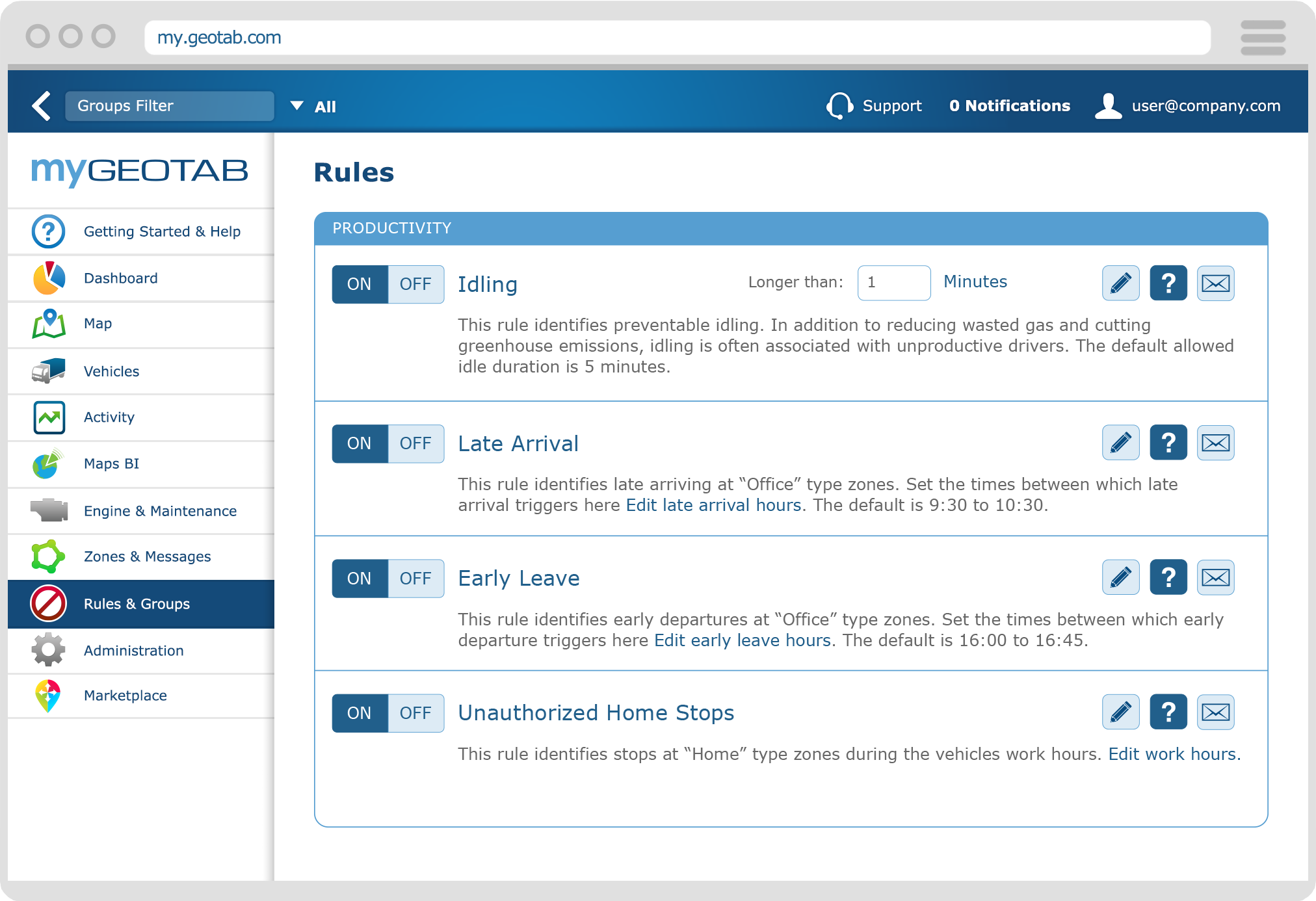Click the Getting Started & Help question mark icon
Image resolution: width=1316 pixels, height=901 pixels.
click(48, 231)
